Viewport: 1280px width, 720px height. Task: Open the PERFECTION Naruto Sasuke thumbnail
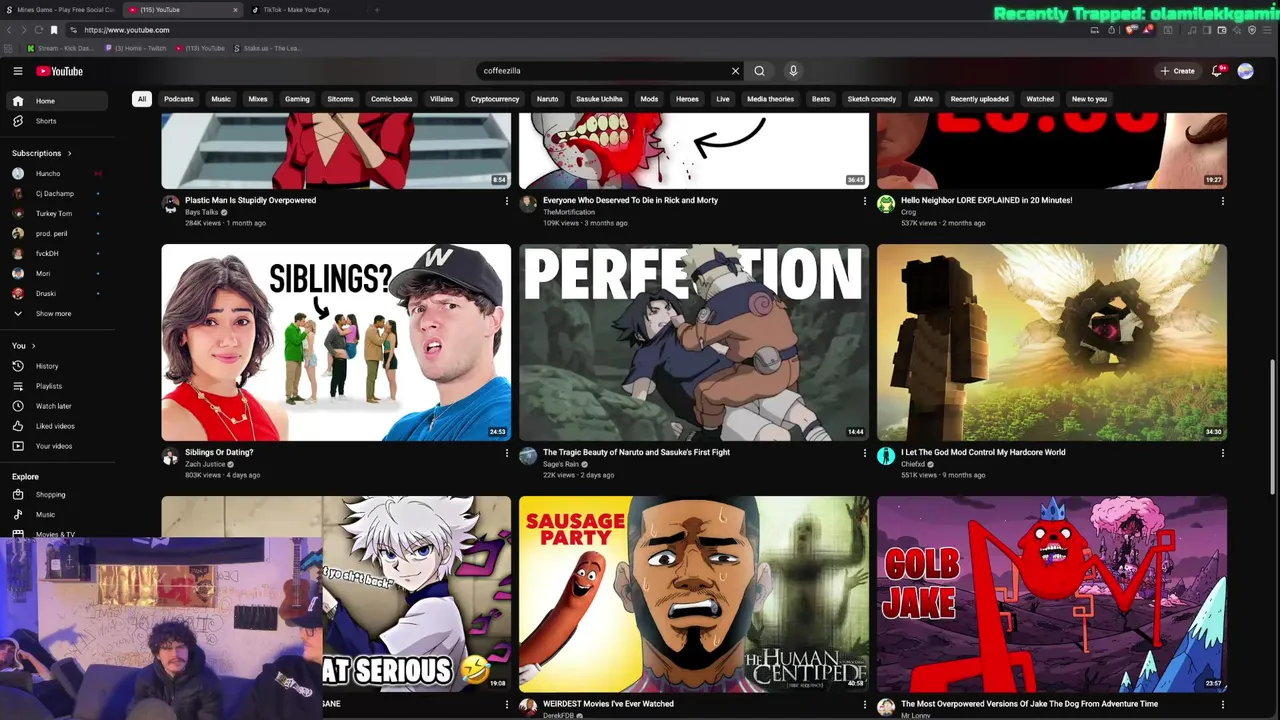click(x=694, y=342)
